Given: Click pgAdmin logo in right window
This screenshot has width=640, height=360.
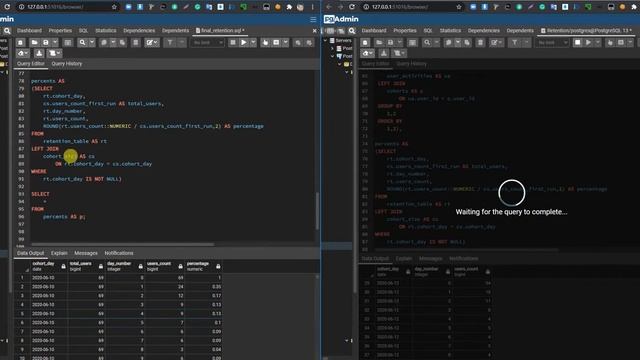Looking at the screenshot, I should point(341,19).
